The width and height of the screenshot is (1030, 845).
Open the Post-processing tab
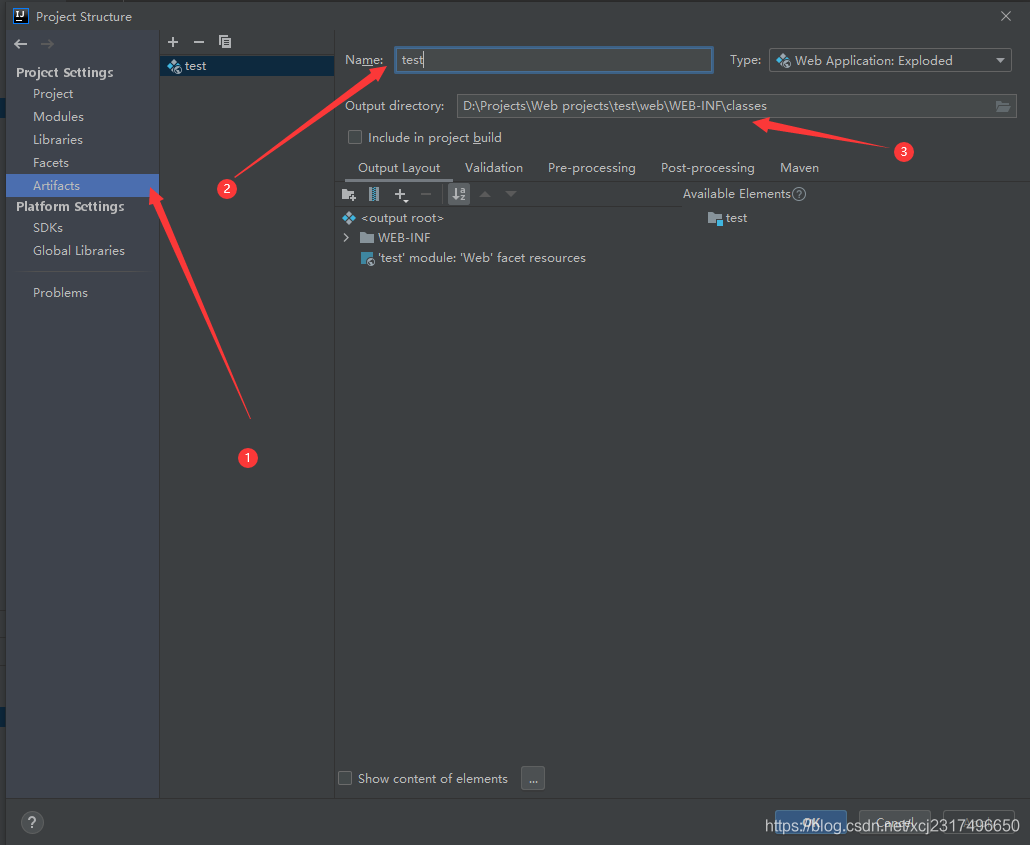[707, 168]
